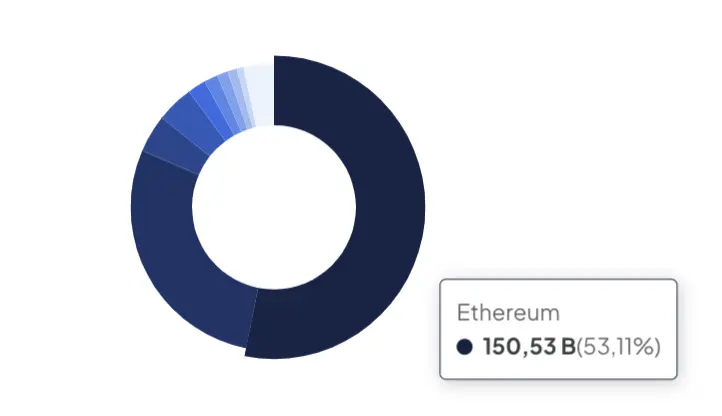Click the (53,11%) percentage label

point(618,346)
